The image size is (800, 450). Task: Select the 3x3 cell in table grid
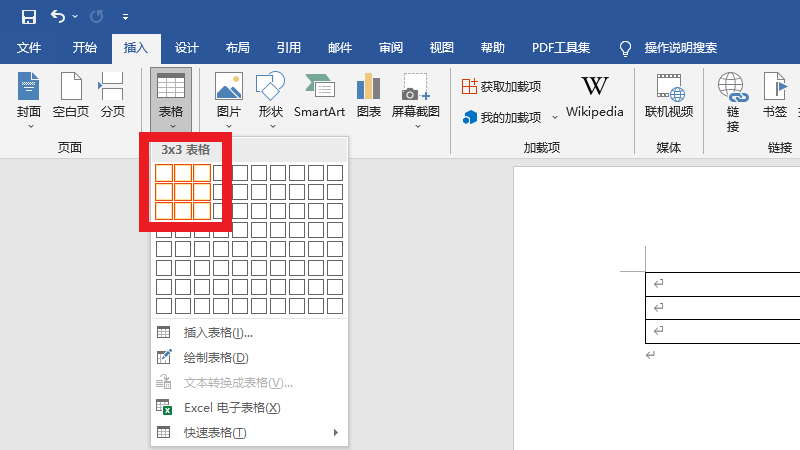pos(202,210)
